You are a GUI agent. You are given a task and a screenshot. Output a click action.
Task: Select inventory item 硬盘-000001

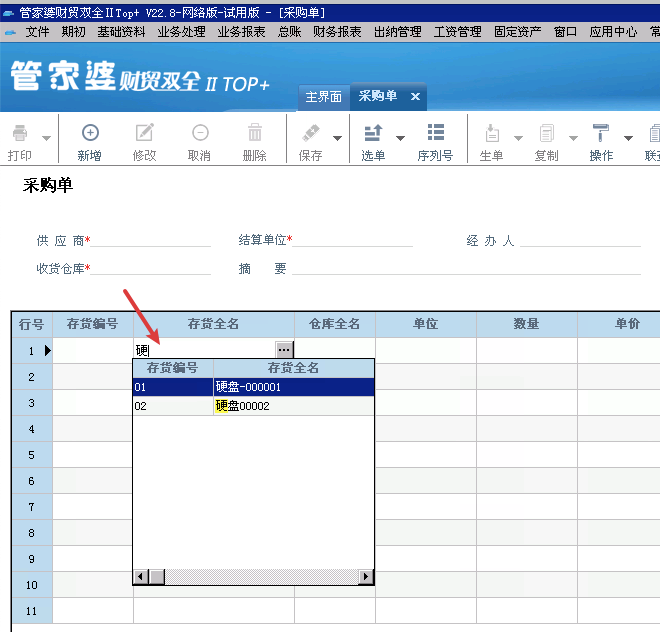coord(293,387)
